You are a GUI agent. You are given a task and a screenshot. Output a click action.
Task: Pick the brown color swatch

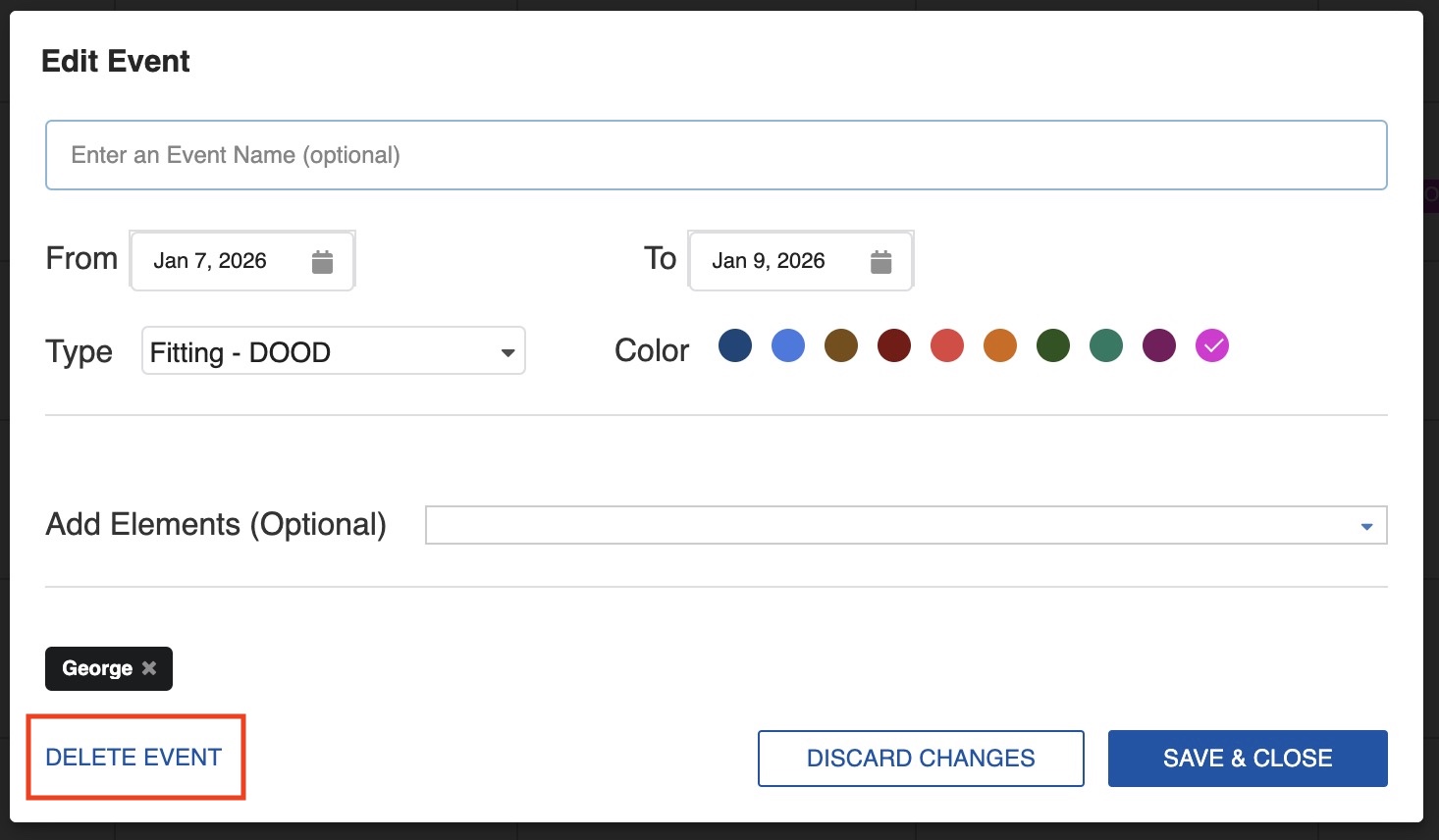click(841, 345)
